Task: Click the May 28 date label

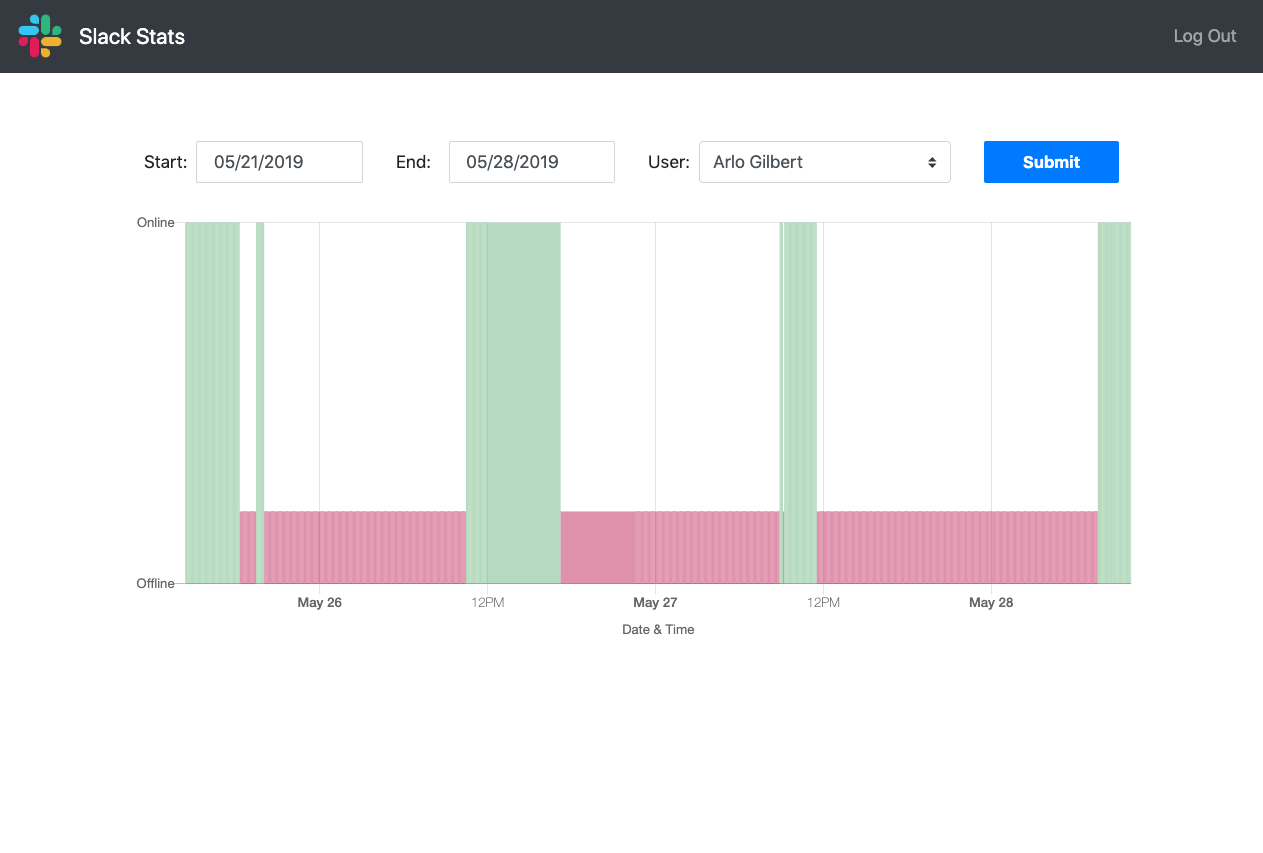Action: (x=990, y=602)
